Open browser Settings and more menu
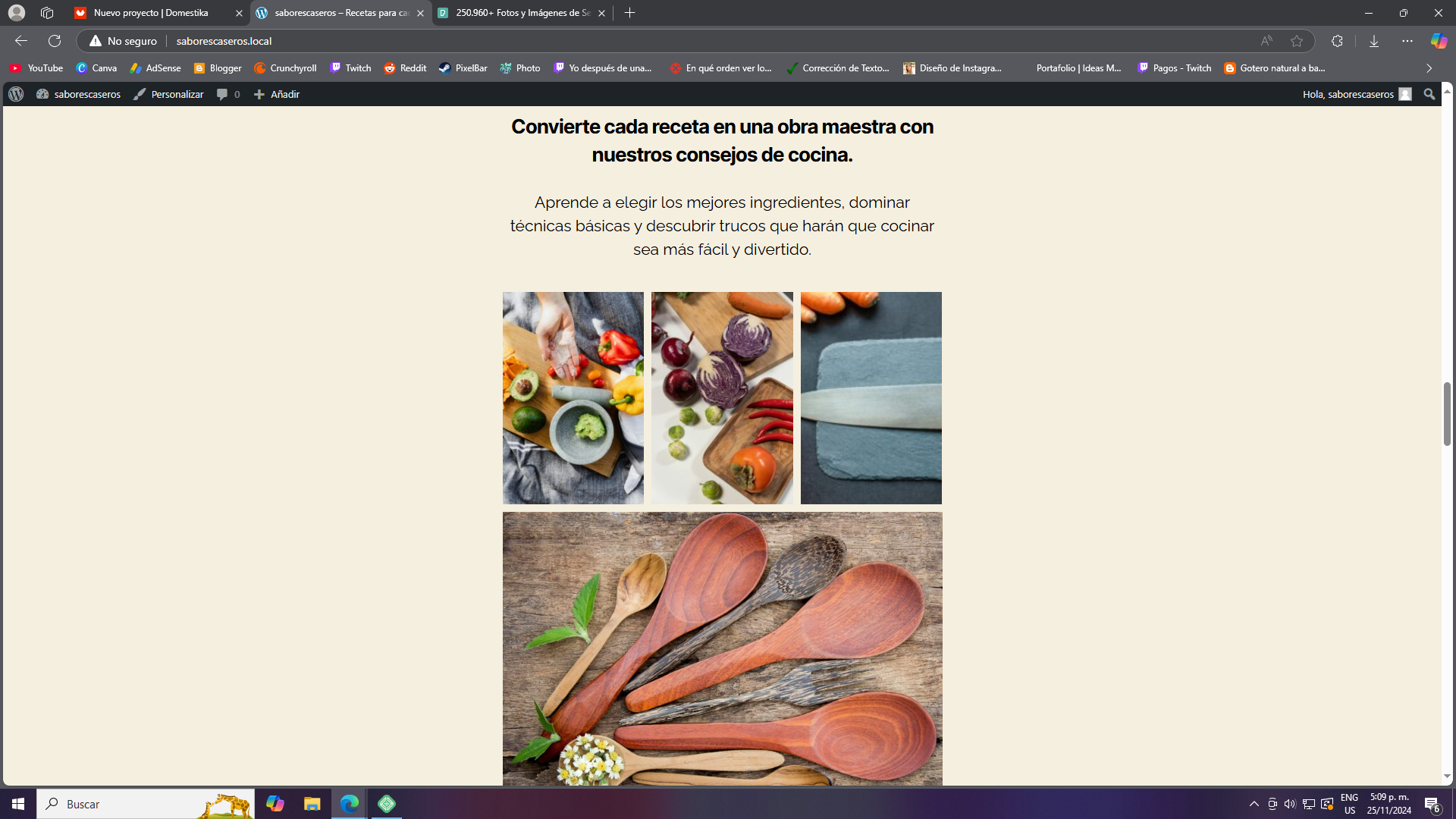This screenshot has height=819, width=1456. click(1407, 41)
